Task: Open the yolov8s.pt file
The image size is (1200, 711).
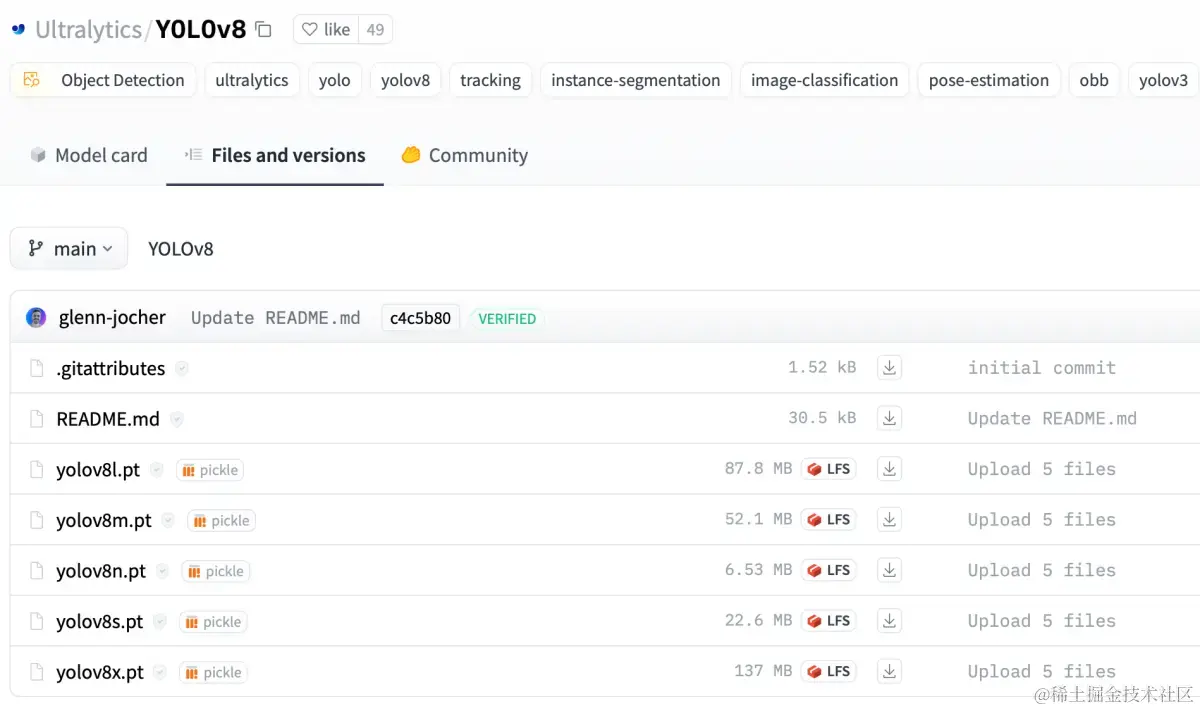Action: click(100, 622)
